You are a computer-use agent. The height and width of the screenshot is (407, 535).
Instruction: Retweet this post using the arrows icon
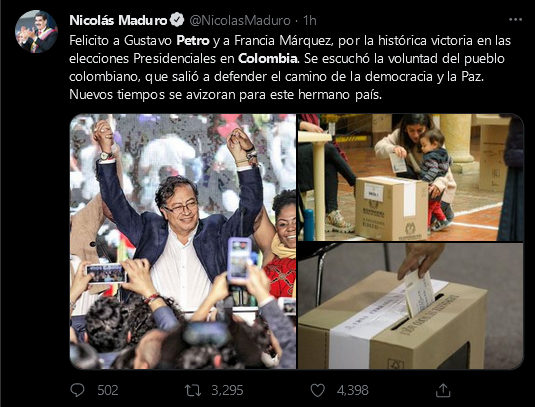pos(193,390)
